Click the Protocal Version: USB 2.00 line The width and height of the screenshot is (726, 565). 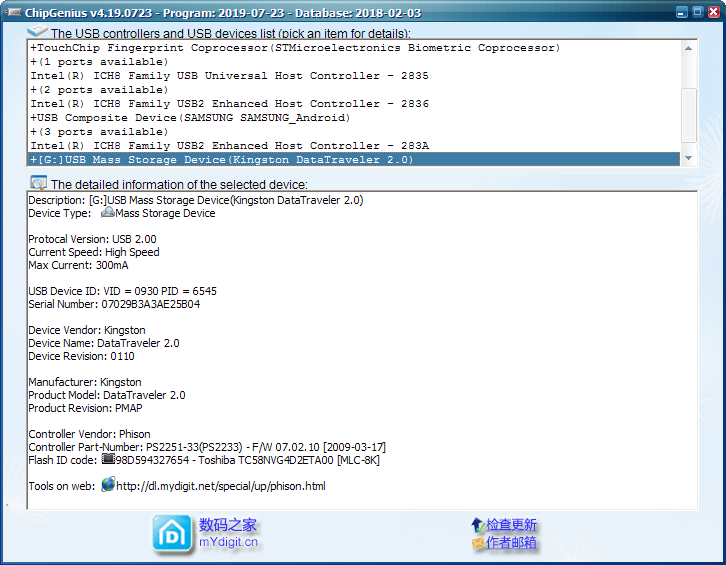pos(93,239)
